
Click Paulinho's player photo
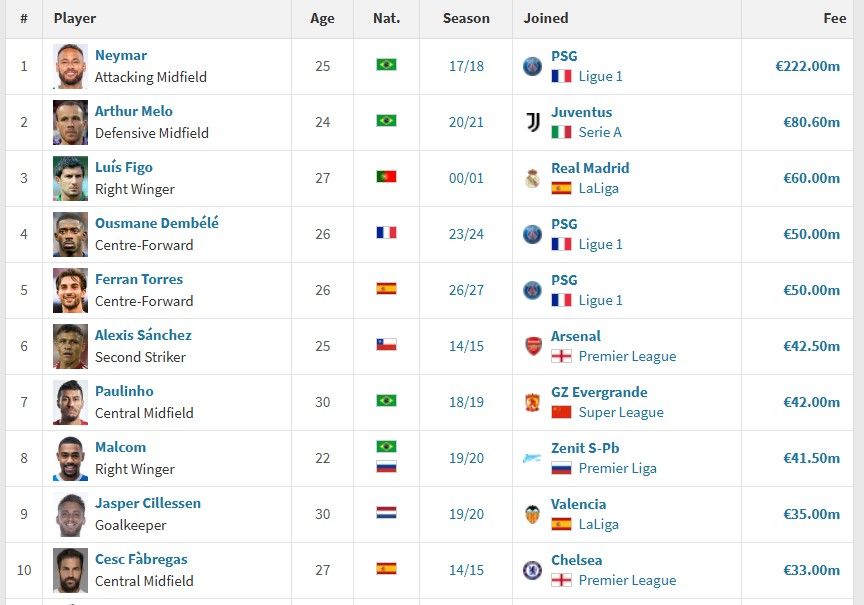point(70,402)
